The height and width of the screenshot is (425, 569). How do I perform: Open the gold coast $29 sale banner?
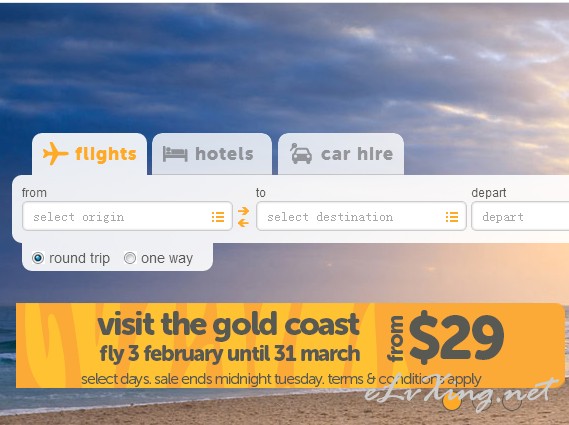click(290, 345)
